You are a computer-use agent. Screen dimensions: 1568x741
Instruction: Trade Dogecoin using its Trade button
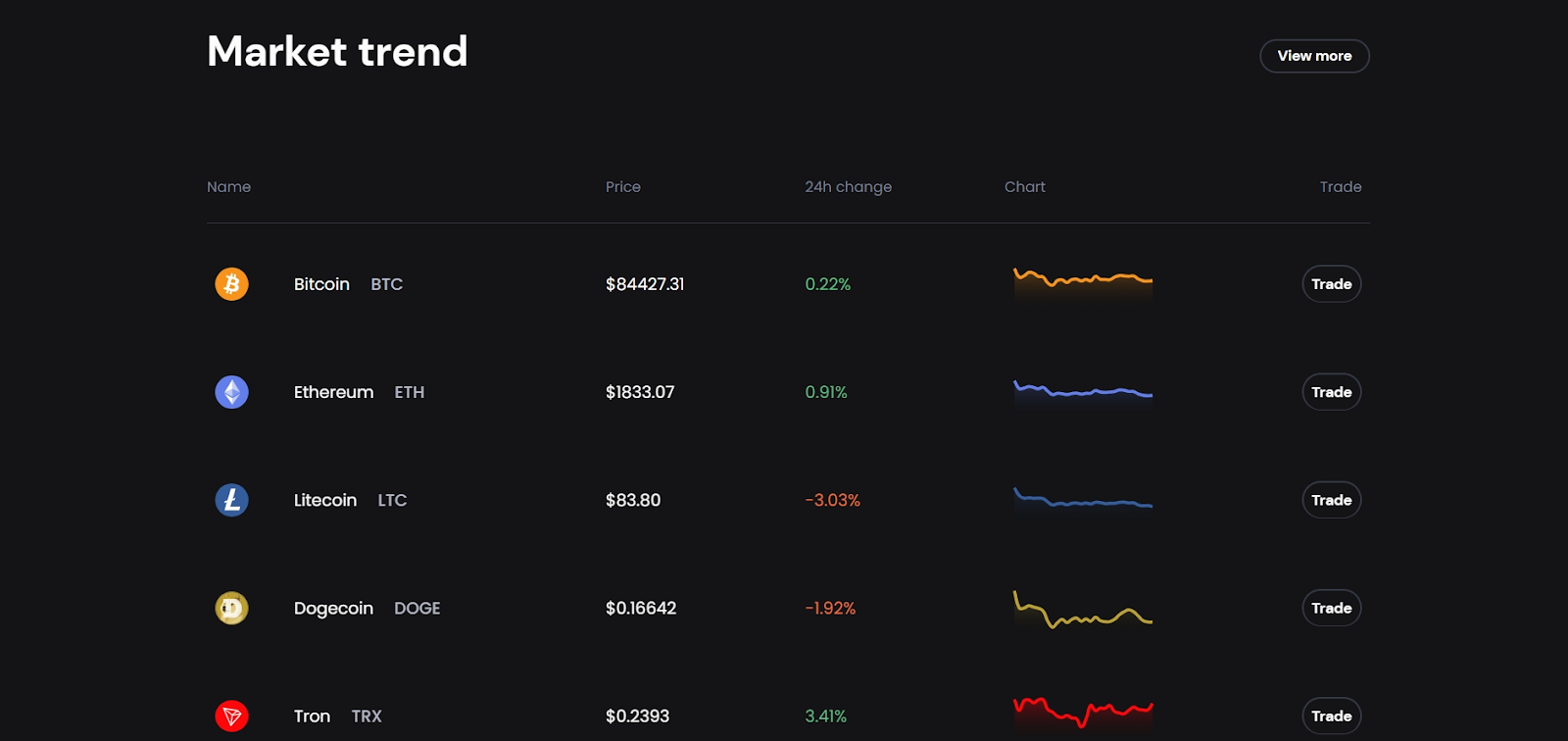tap(1331, 608)
